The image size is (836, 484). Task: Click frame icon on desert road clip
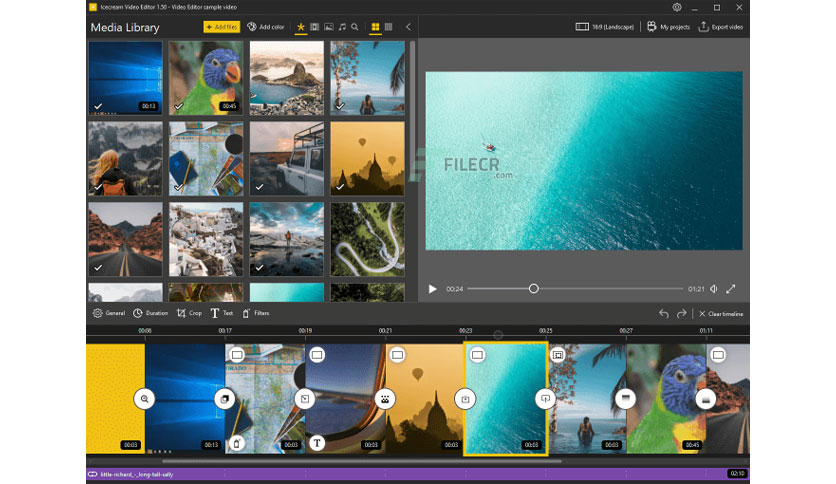tap(718, 354)
